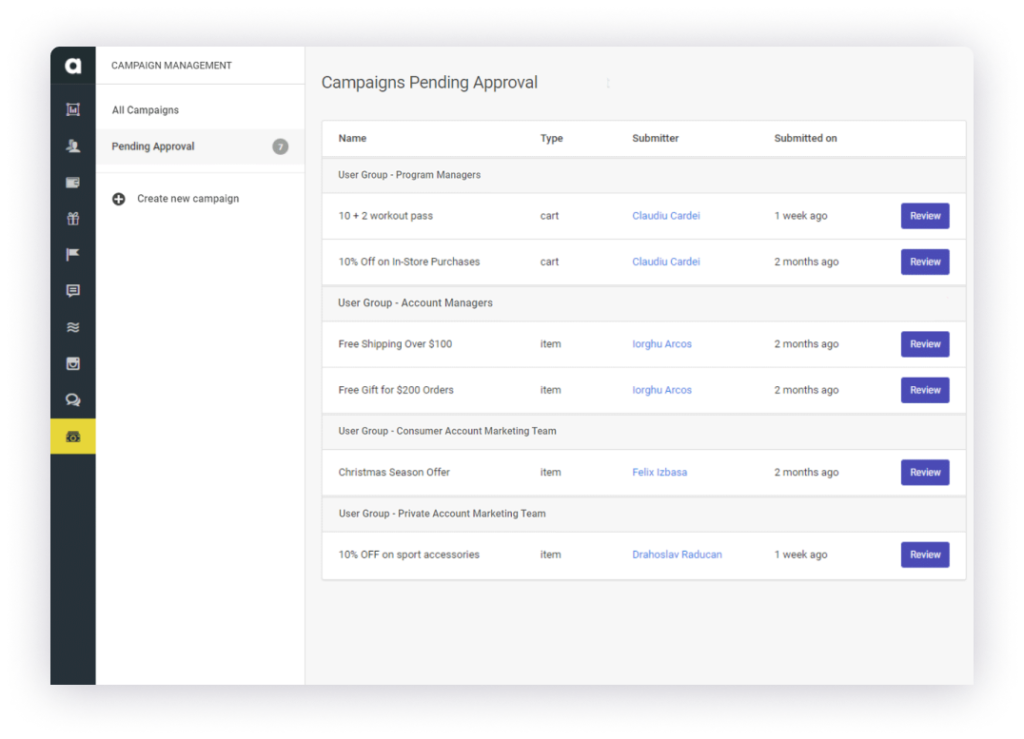The height and width of the screenshot is (739, 1024).
Task: Open the gift box icon in sidebar
Action: point(73,218)
